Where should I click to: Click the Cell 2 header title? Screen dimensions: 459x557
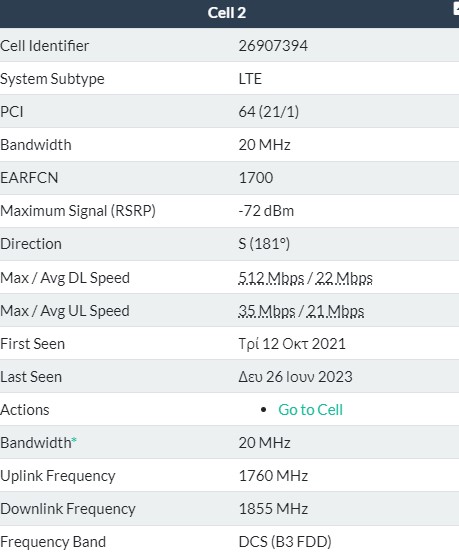227,13
